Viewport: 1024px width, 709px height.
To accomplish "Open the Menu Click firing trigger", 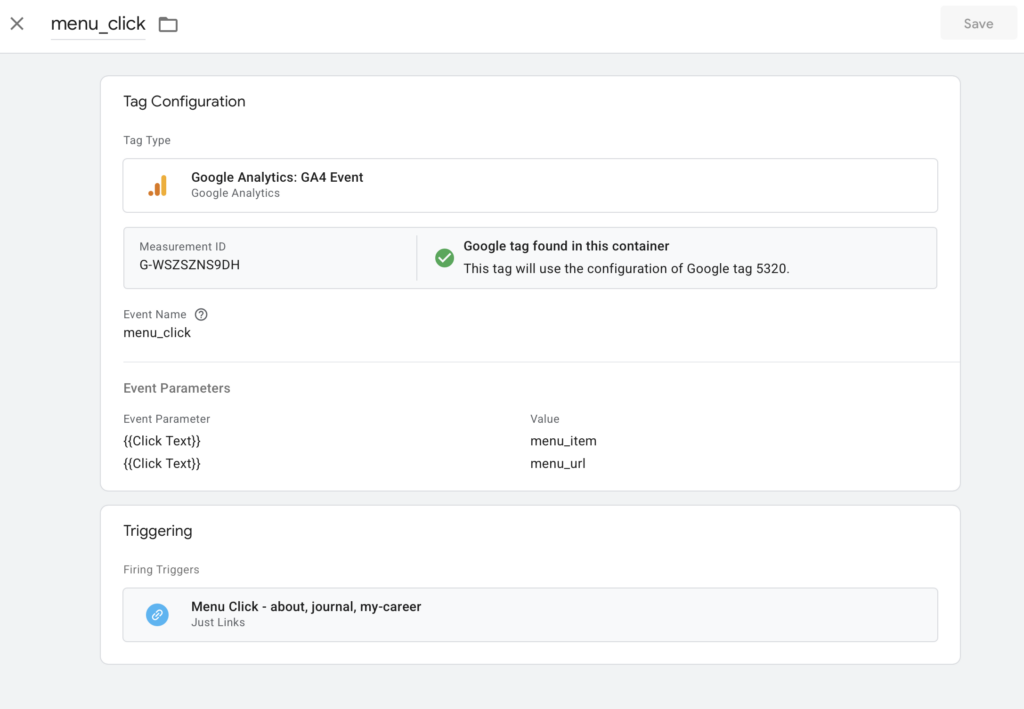I will [306, 607].
